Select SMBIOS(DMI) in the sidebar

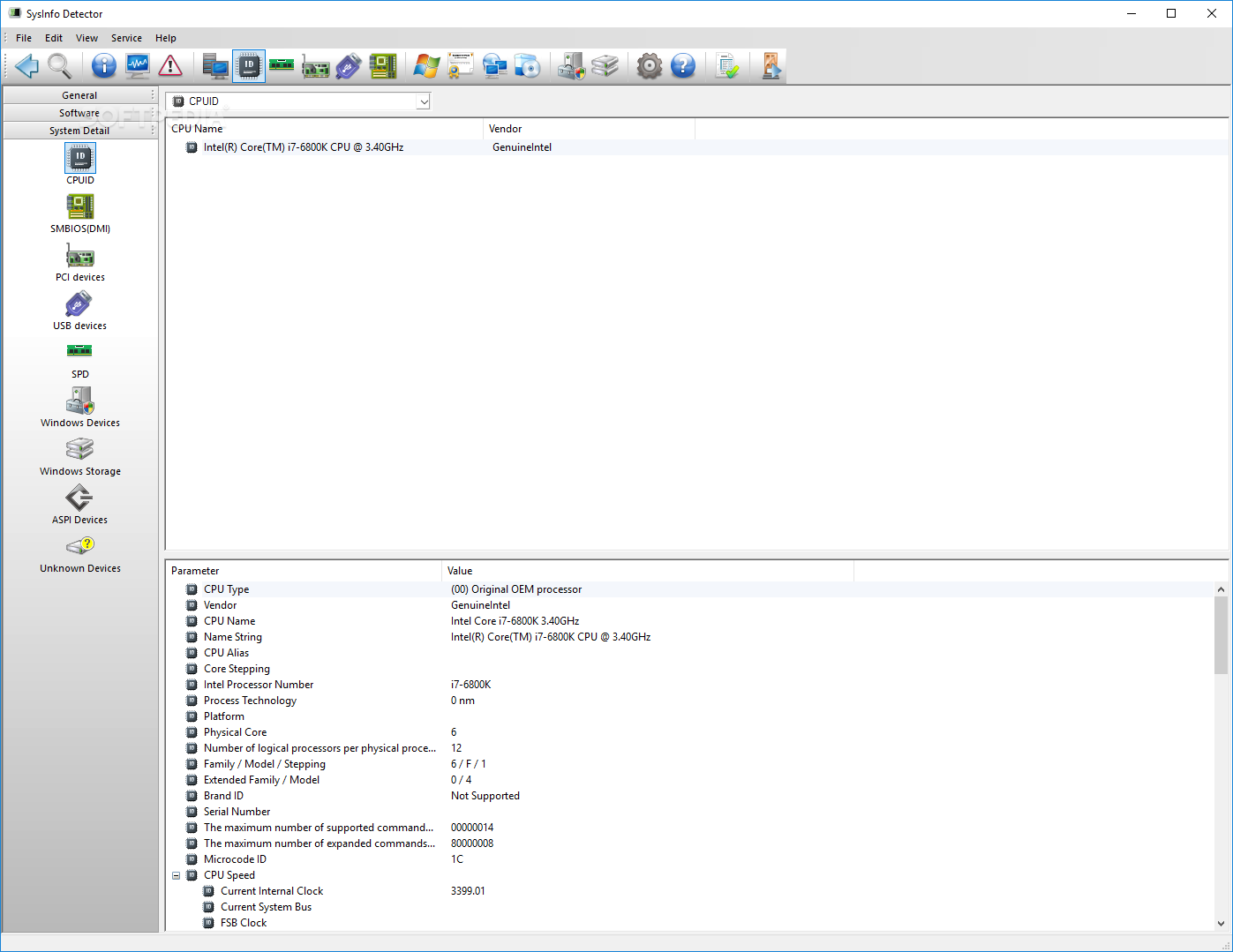(x=80, y=213)
